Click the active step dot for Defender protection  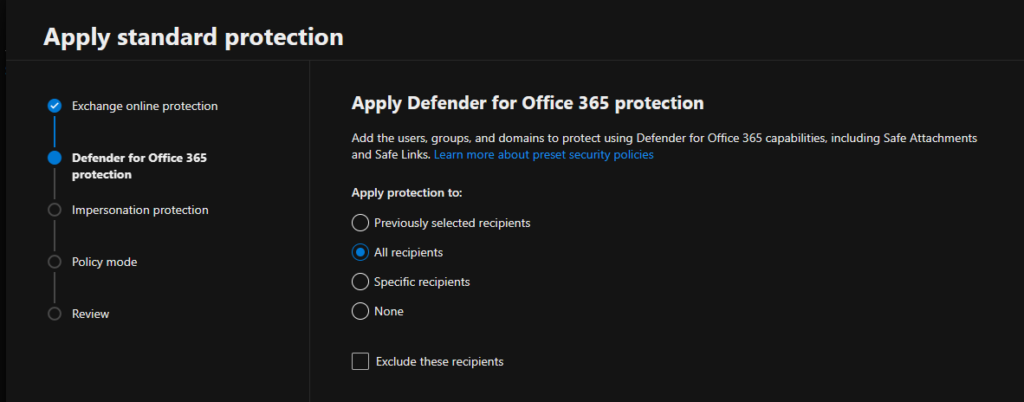coord(54,158)
